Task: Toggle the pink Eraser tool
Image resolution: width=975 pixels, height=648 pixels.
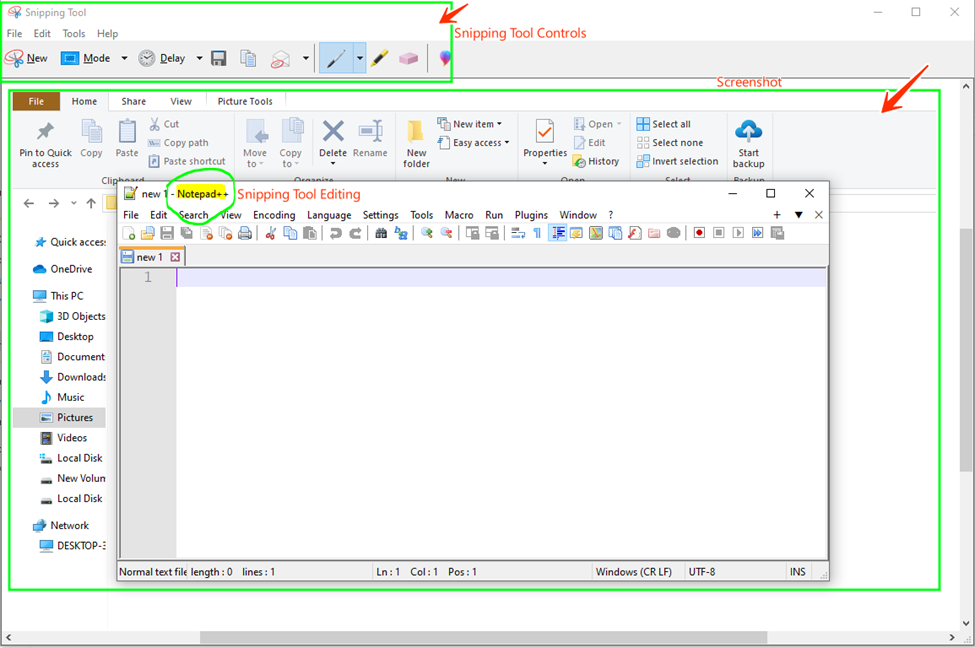Action: (409, 58)
